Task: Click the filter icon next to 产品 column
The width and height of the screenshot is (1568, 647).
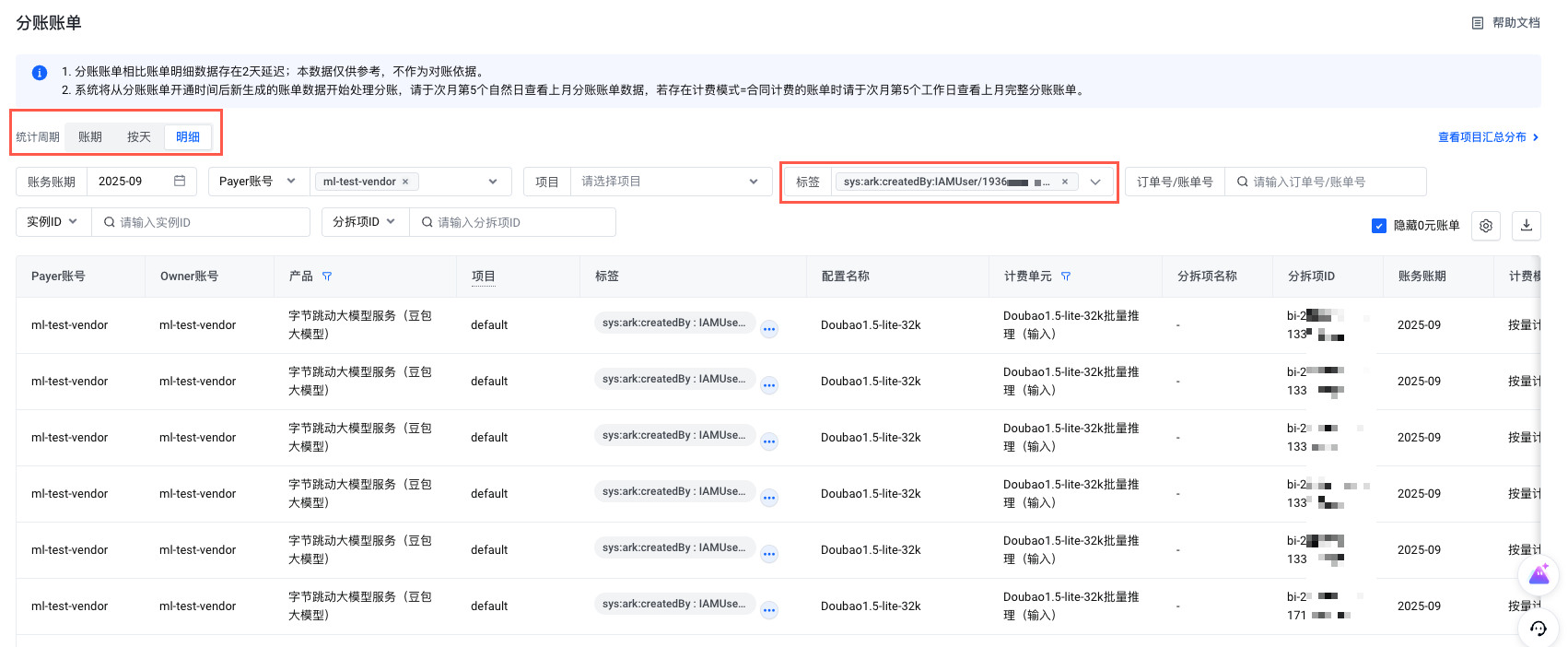Action: [x=327, y=276]
